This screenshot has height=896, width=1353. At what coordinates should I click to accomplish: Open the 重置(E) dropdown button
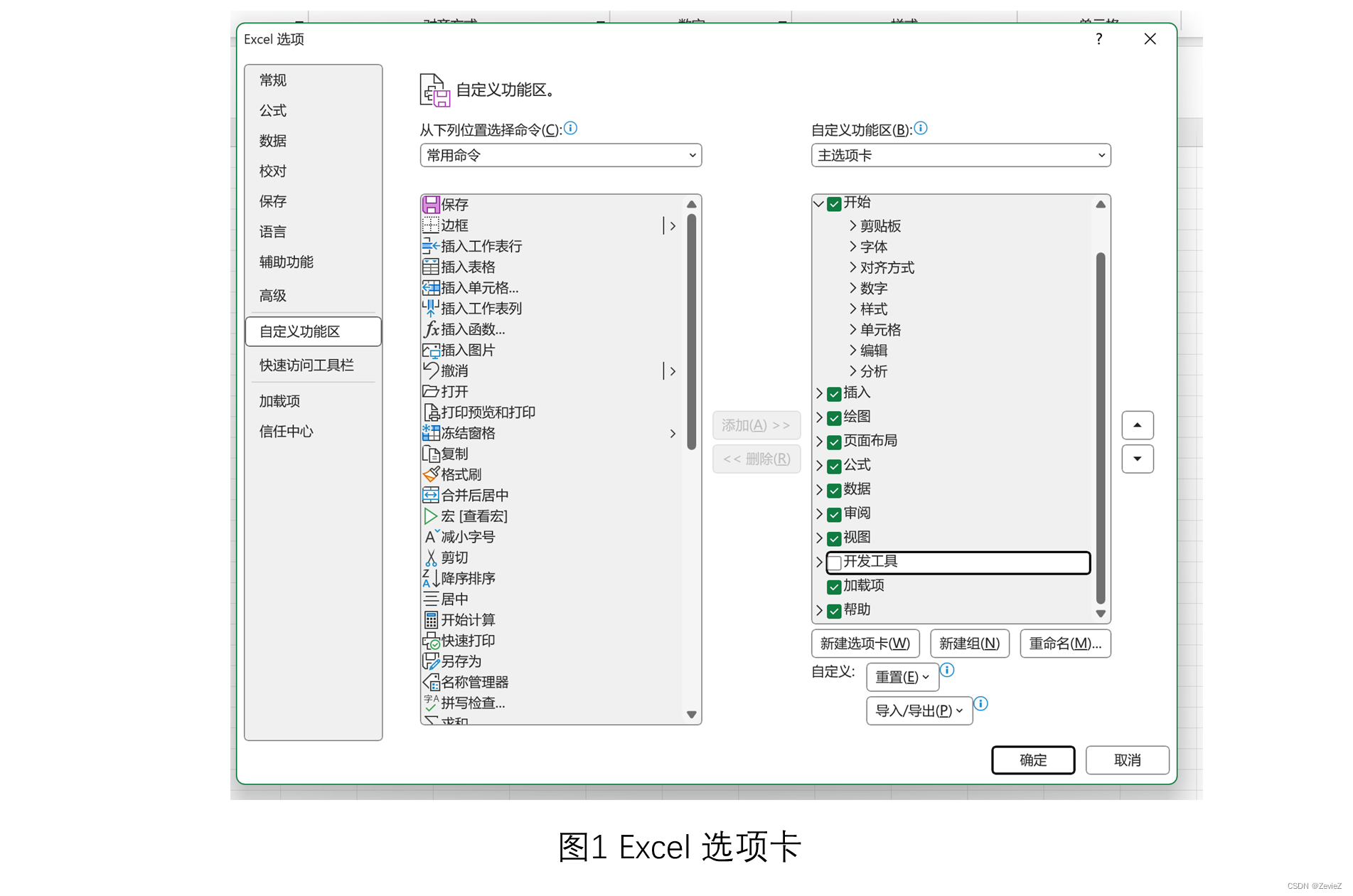902,677
